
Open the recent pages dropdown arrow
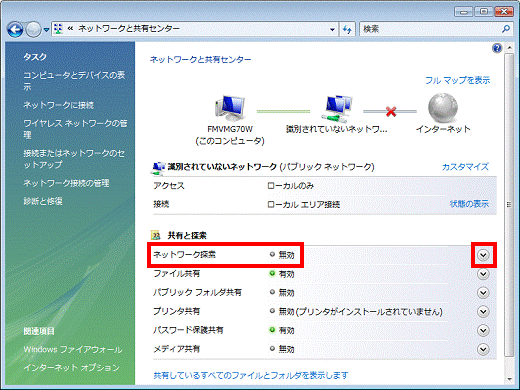click(46, 30)
